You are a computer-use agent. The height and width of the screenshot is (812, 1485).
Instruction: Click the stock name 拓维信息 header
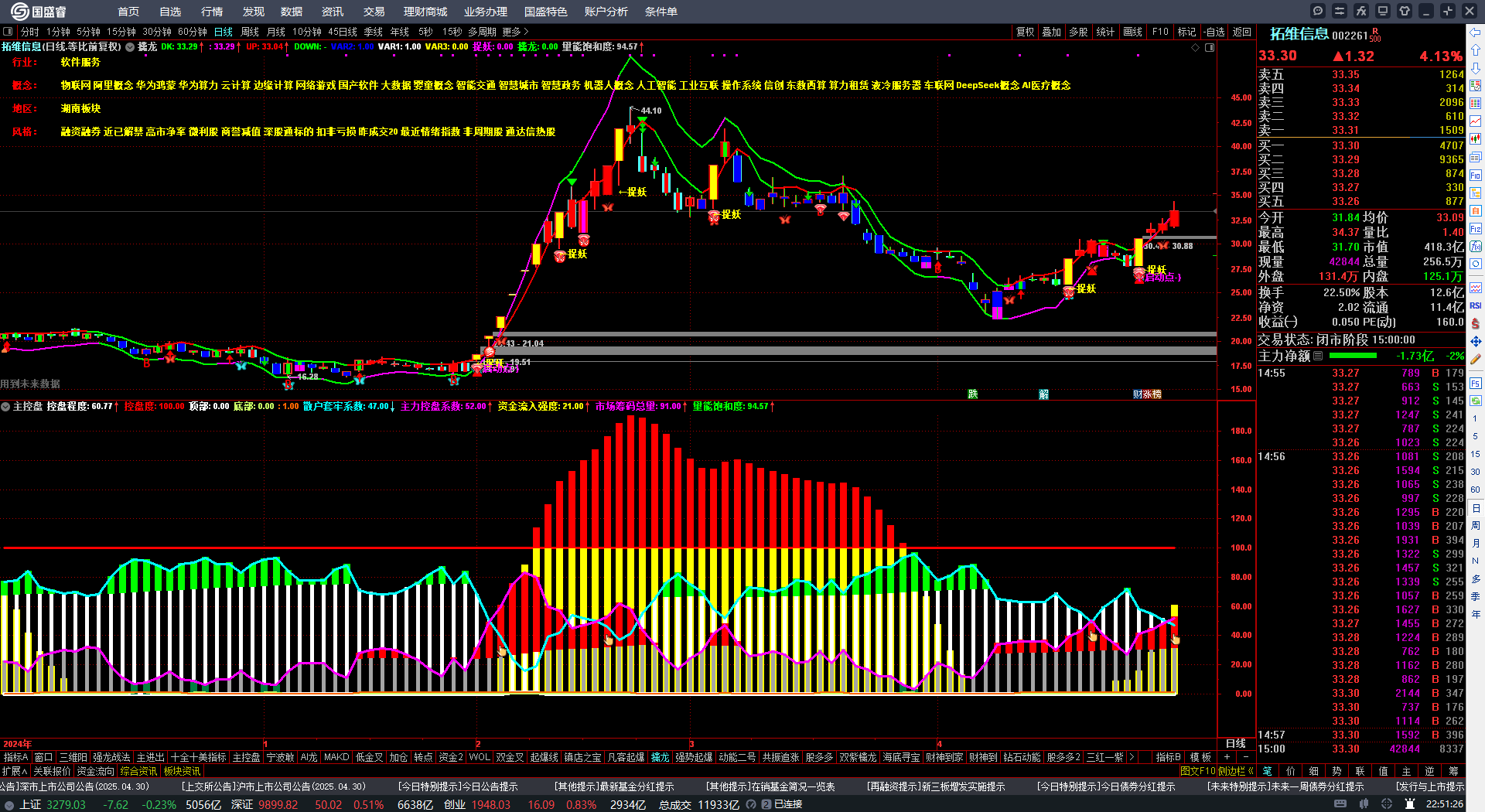click(1299, 34)
